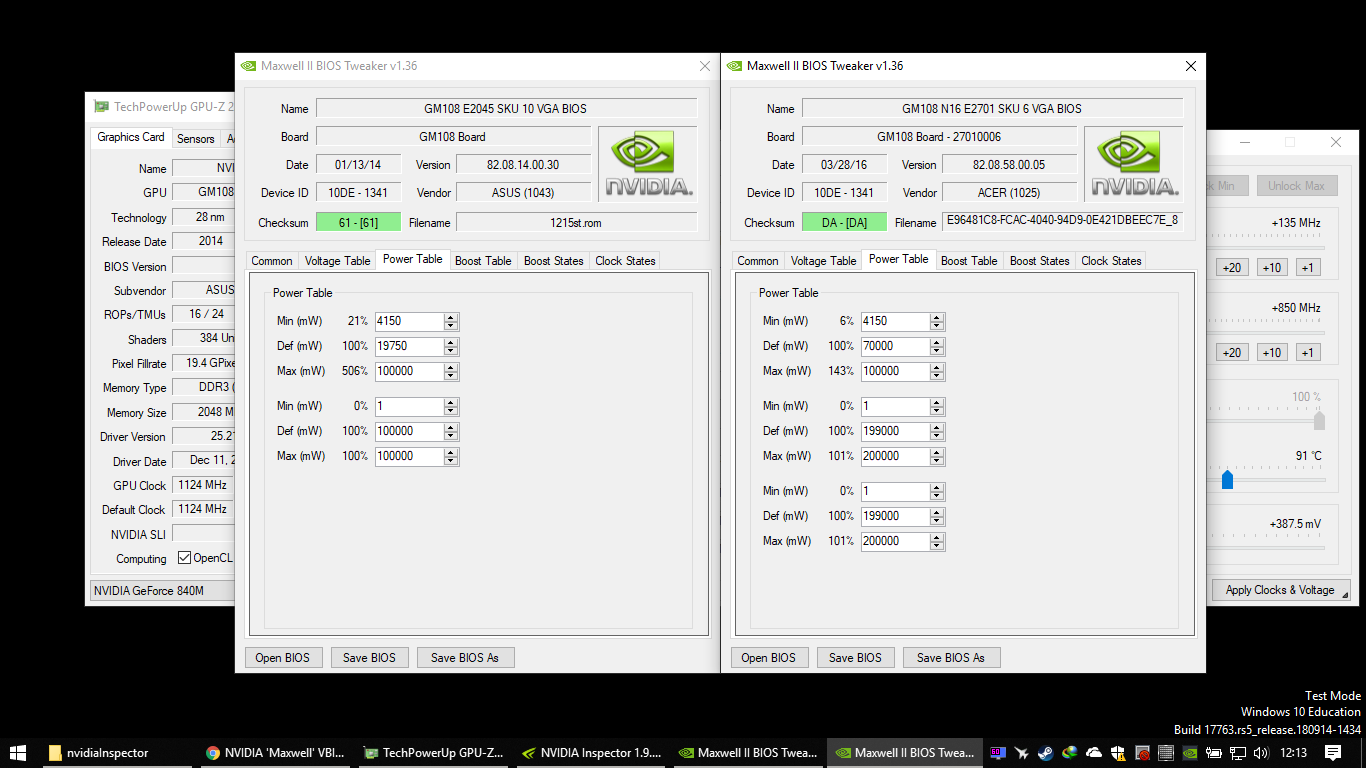Image resolution: width=1366 pixels, height=768 pixels.
Task: Click +1 button under +850 MHz
Action: click(x=1308, y=353)
